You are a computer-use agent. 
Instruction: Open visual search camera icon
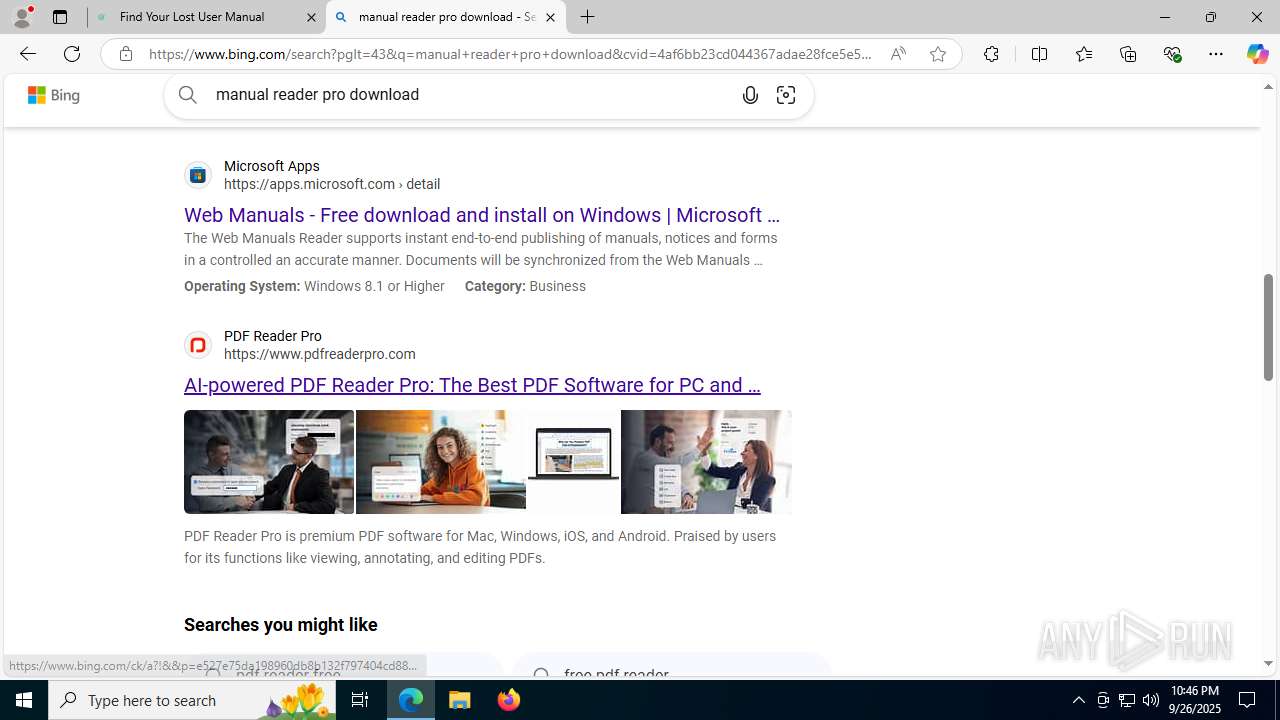tap(786, 95)
